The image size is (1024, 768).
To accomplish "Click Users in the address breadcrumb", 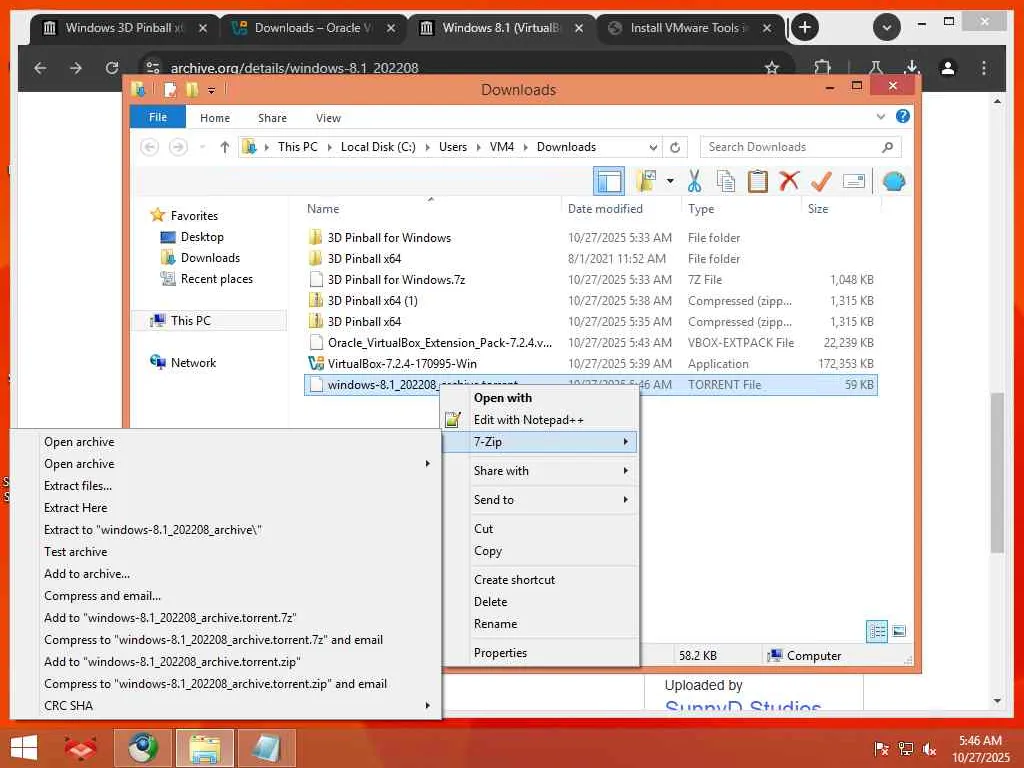I will (453, 147).
